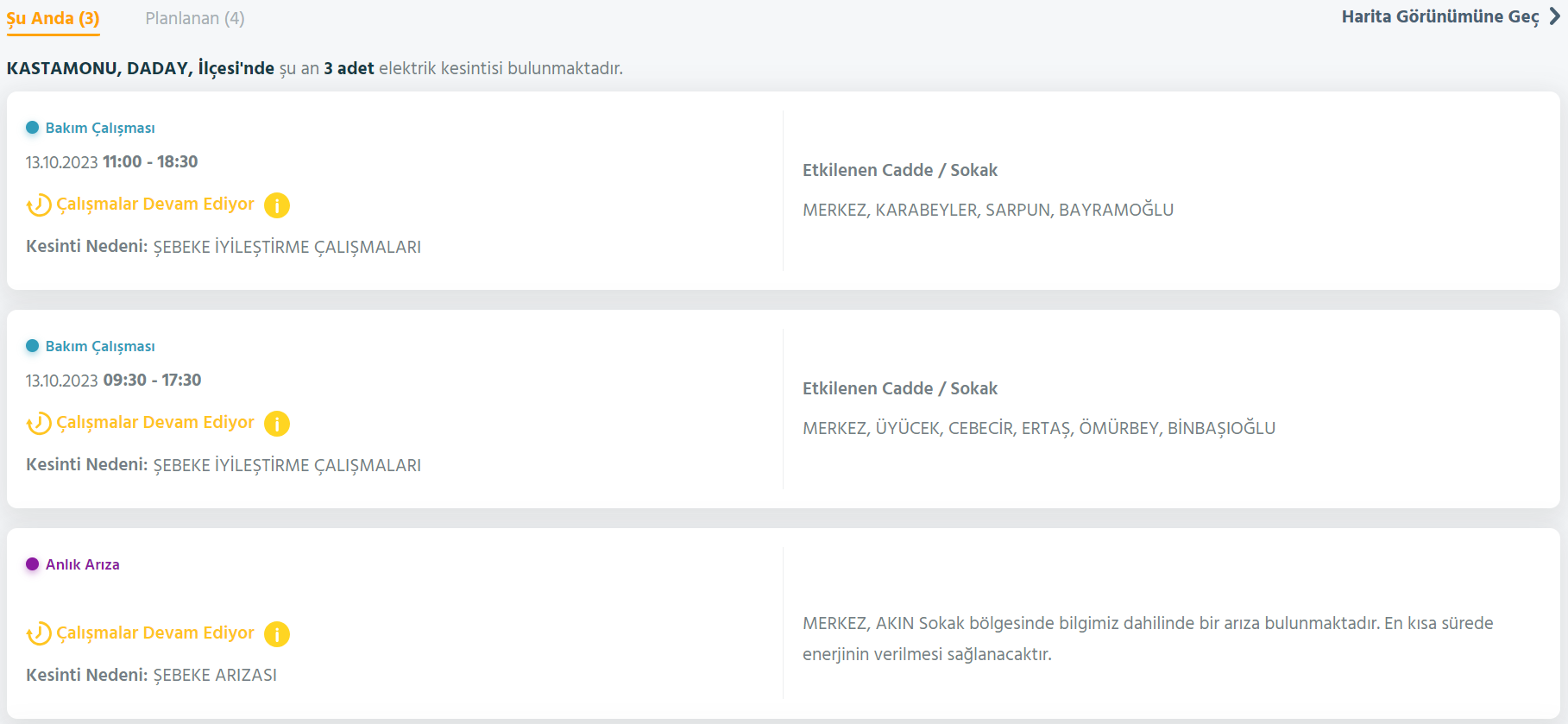The image size is (1568, 724).
Task: Click clock icon in second outage card
Action: [39, 424]
